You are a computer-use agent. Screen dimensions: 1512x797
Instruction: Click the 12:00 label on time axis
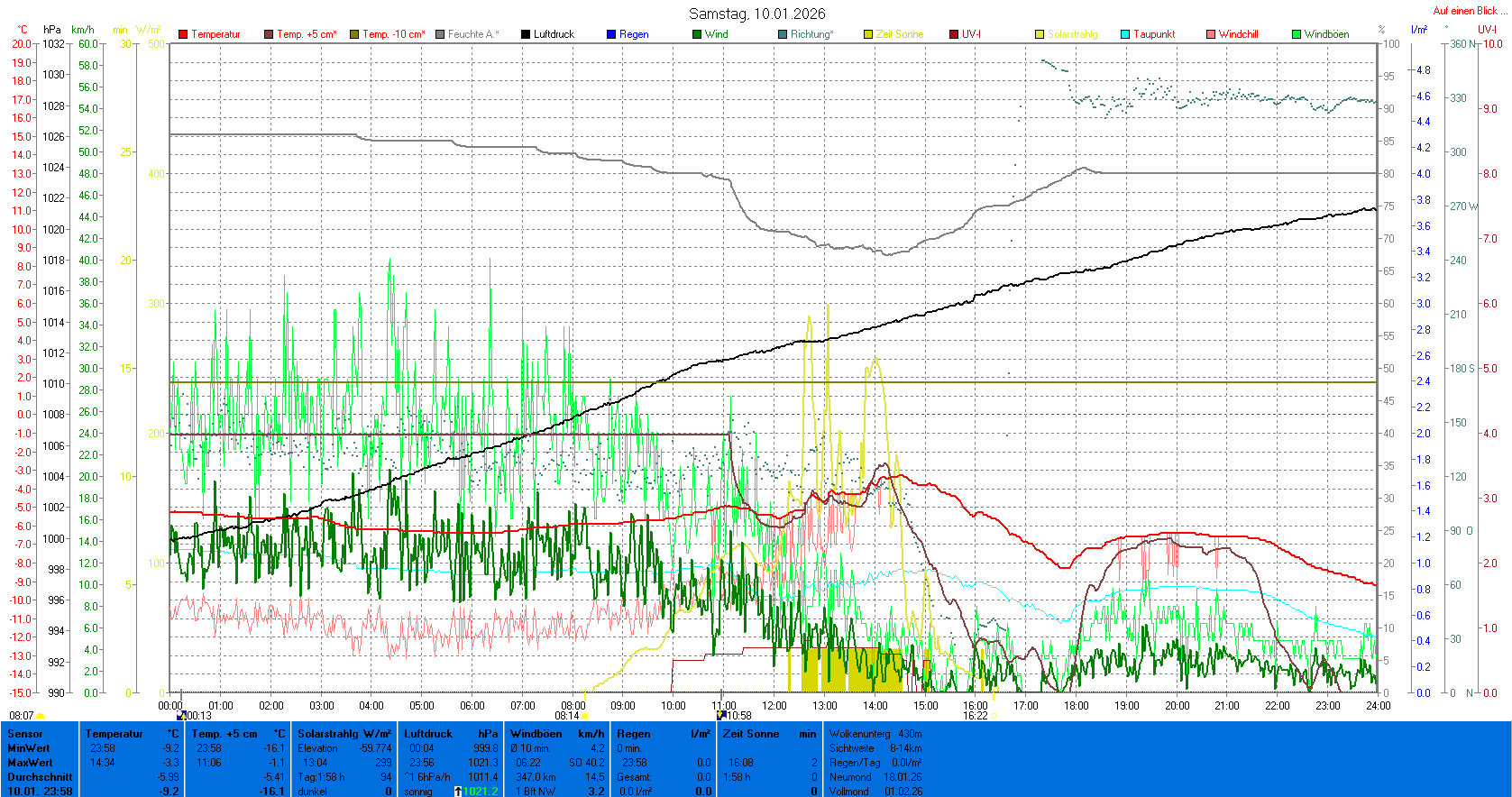[774, 706]
